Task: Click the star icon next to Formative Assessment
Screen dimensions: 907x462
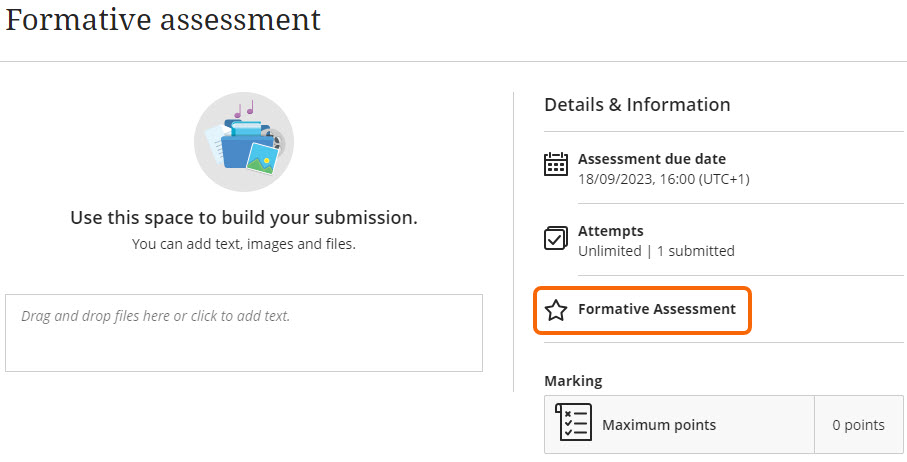Action: click(556, 310)
